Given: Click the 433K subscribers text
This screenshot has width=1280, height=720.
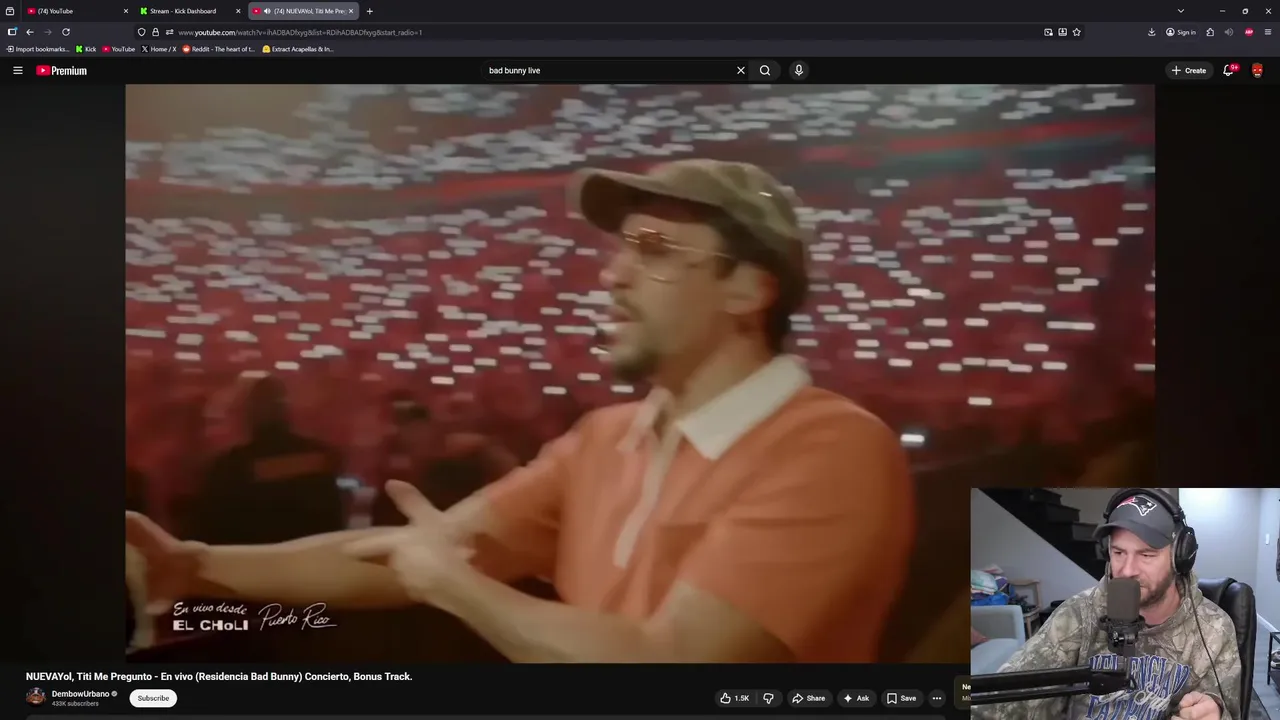Looking at the screenshot, I should tap(75, 704).
